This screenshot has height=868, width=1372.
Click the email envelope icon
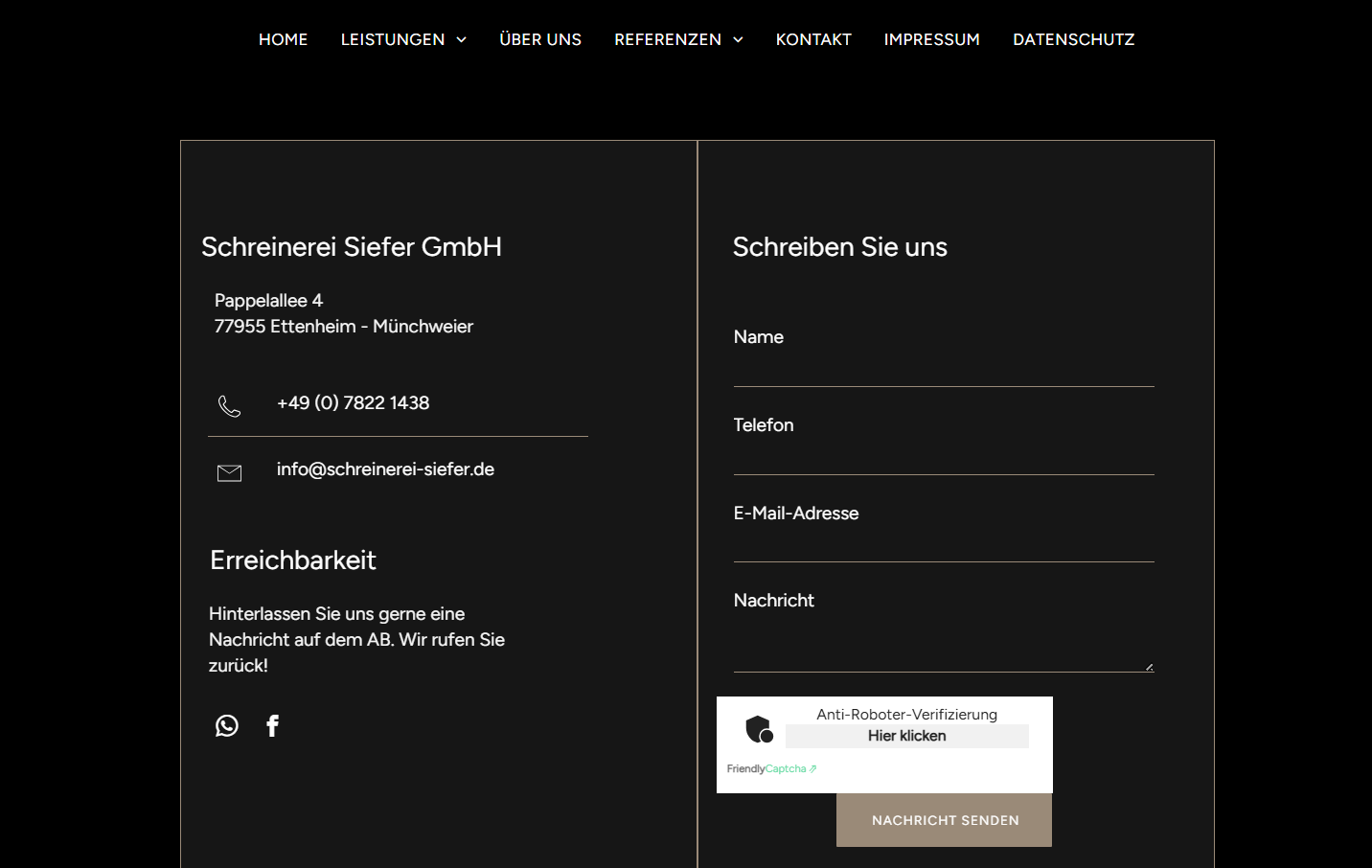point(229,473)
